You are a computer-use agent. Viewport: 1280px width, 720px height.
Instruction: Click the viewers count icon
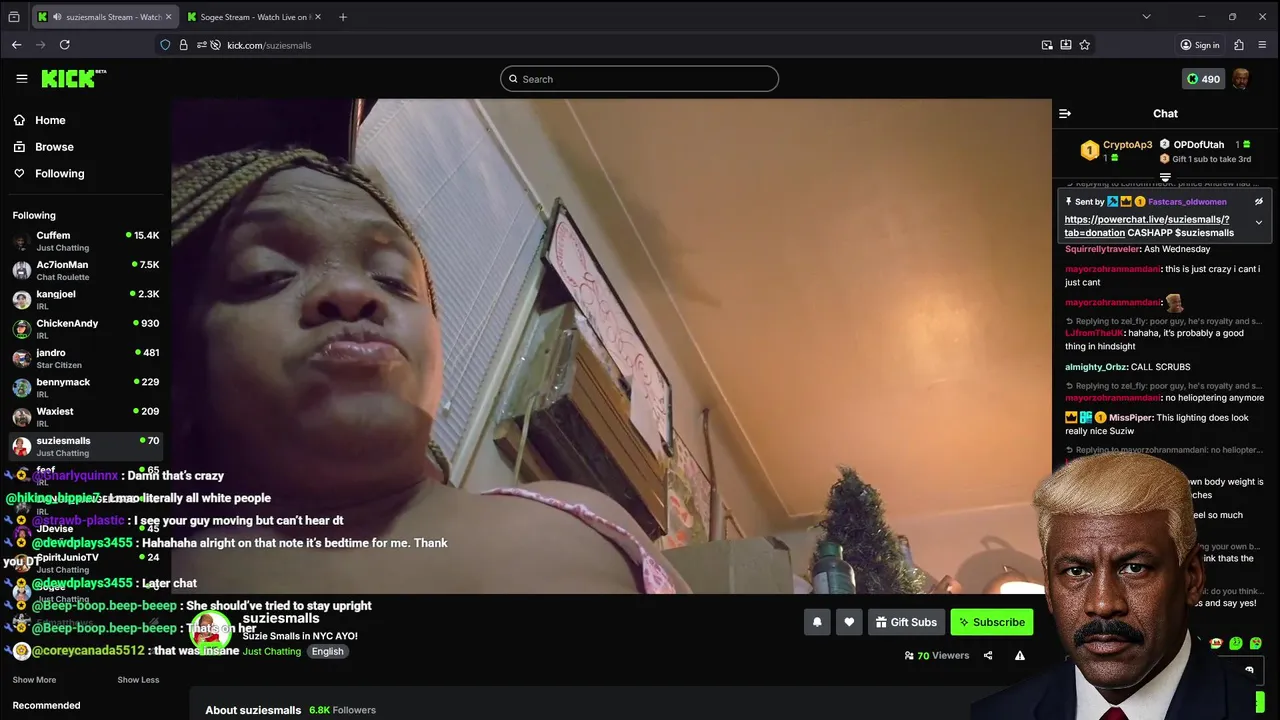[909, 656]
